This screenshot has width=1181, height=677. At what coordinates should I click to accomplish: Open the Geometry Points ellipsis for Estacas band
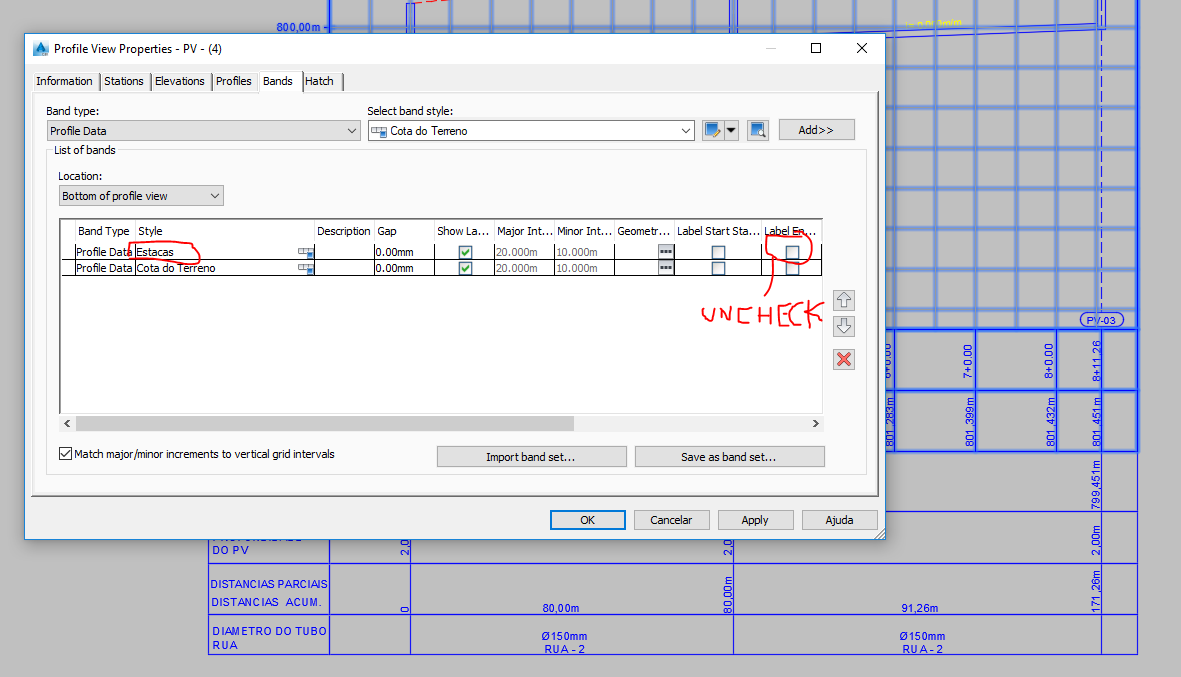point(664,252)
